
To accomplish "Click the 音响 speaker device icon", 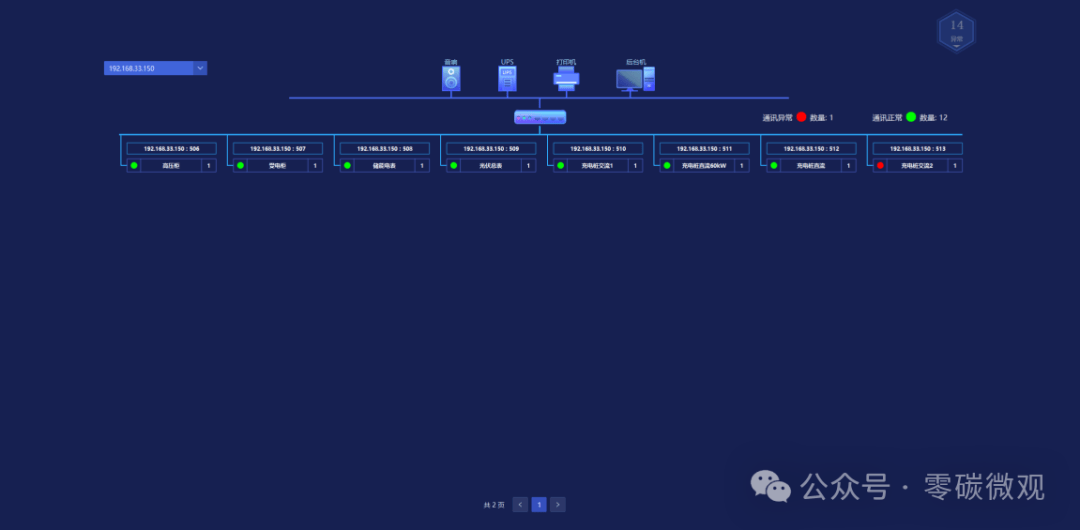I will 451,79.
